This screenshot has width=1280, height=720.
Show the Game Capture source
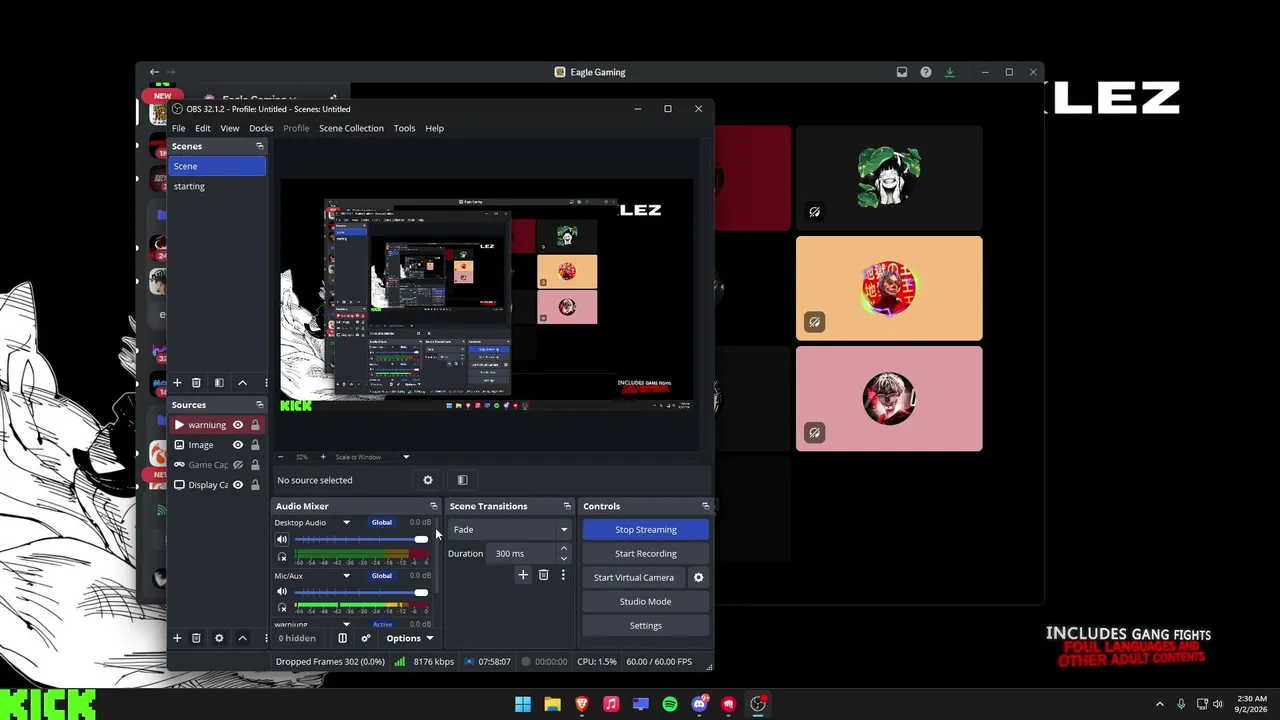click(238, 465)
